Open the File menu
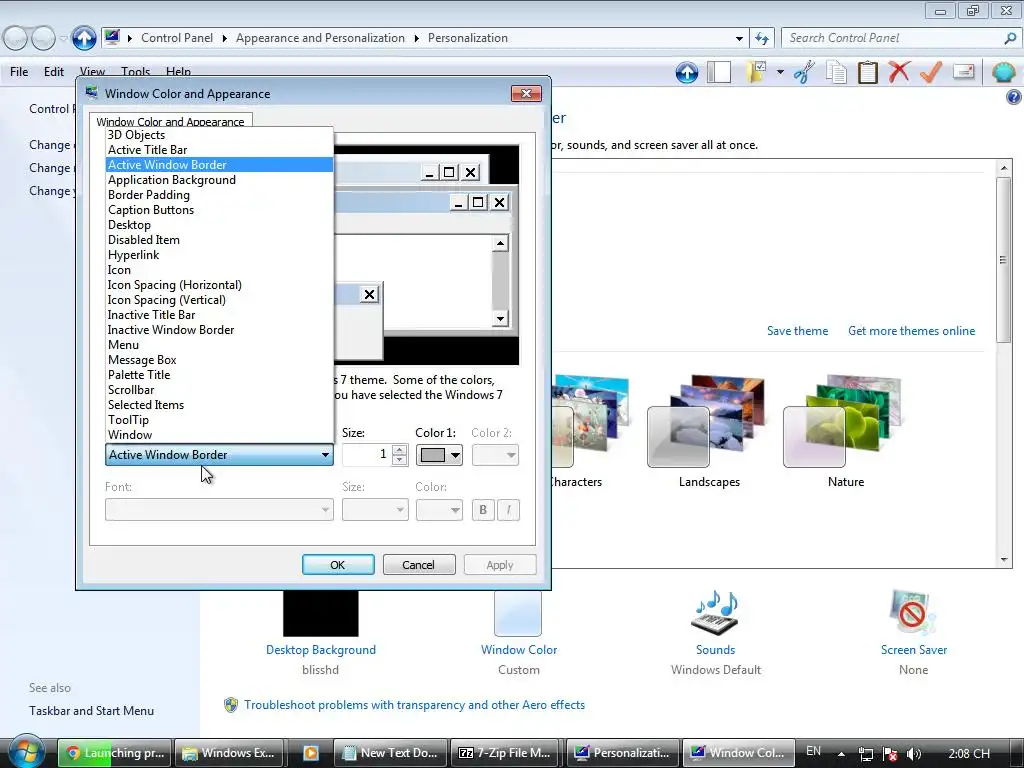This screenshot has width=1024, height=768. (x=19, y=72)
